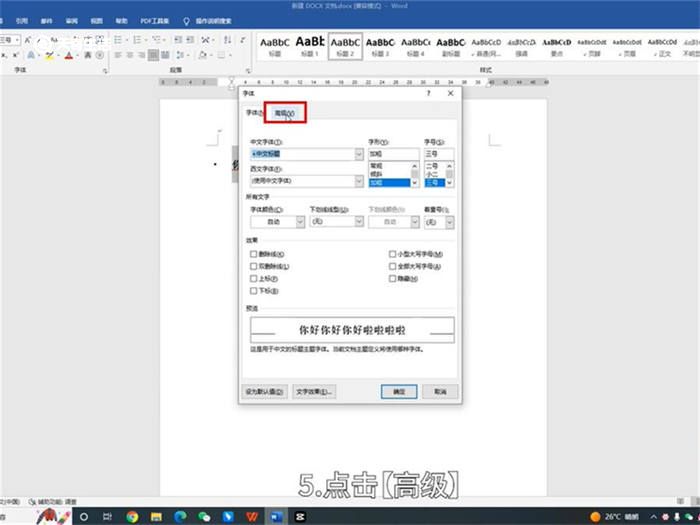Justify the paragraph text

tap(153, 55)
